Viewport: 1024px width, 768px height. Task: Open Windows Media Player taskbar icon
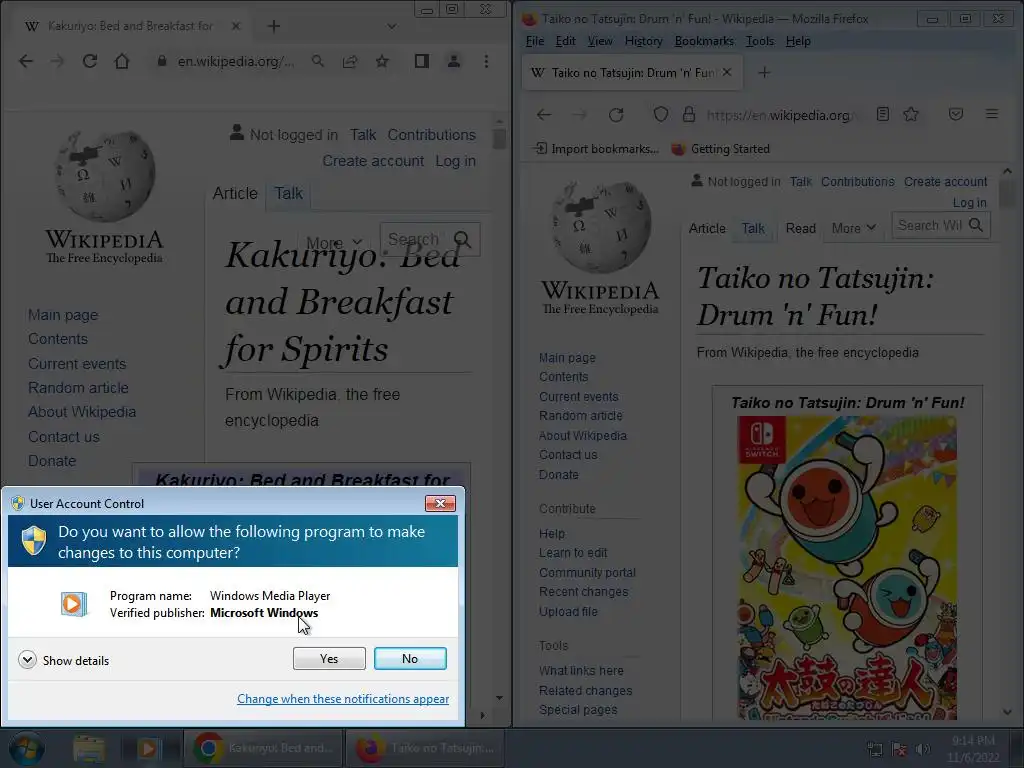tap(149, 748)
